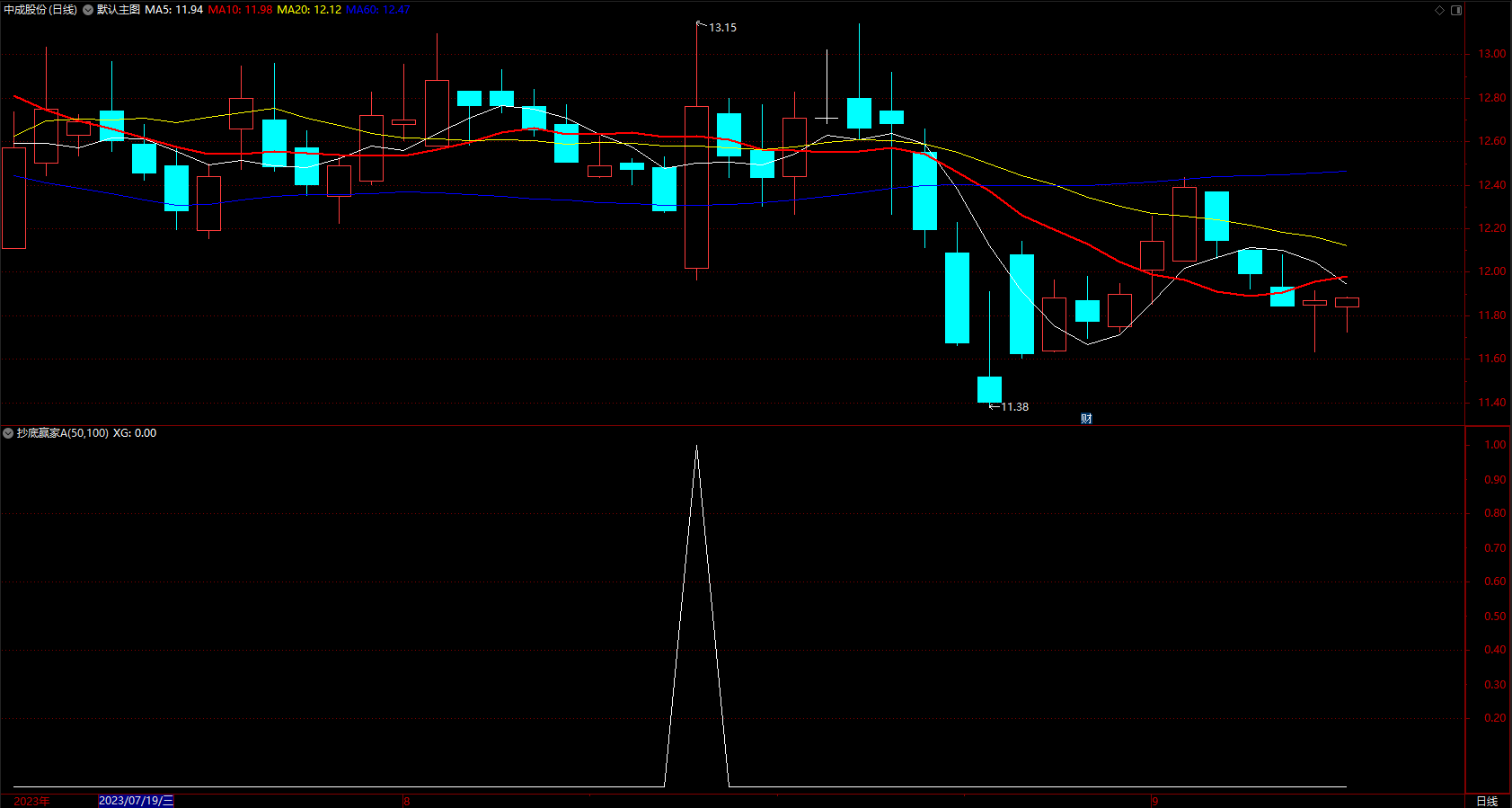The width and height of the screenshot is (1512, 808).
Task: Click the 1.00 indicator axis label
Action: coord(1495,445)
